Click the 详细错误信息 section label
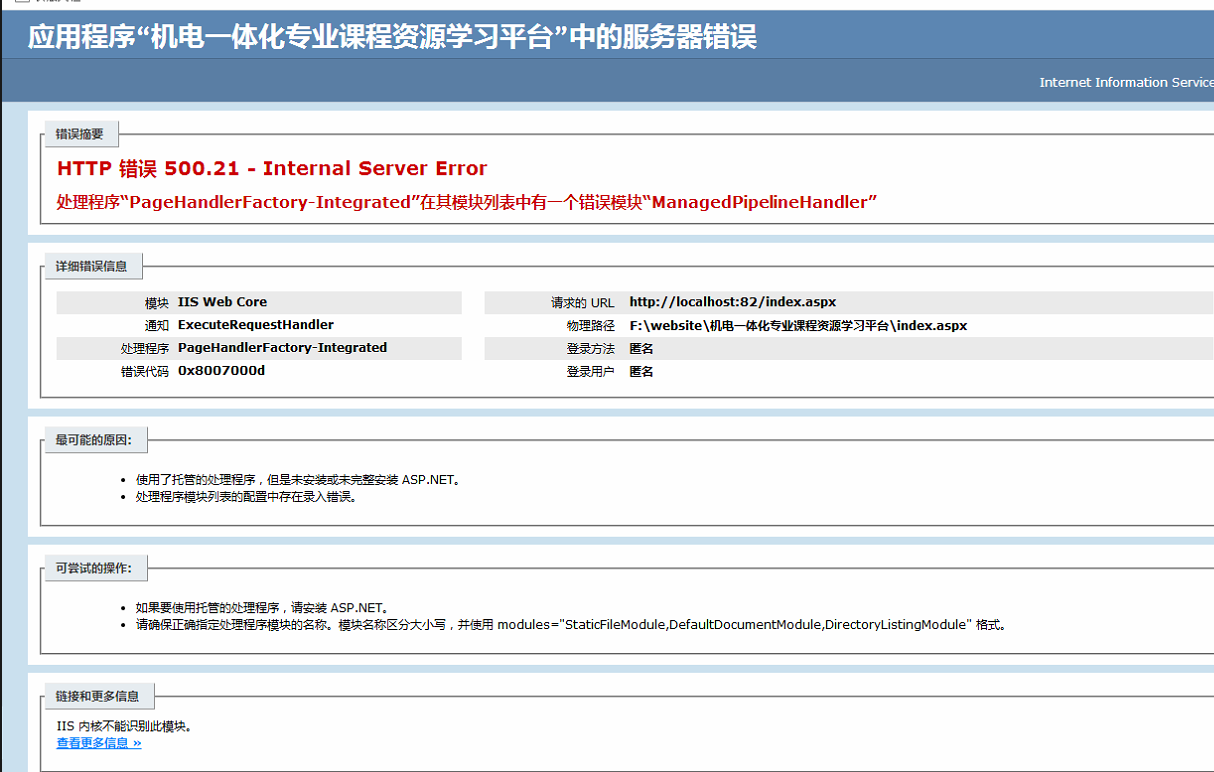This screenshot has width=1214, height=772. [x=91, y=266]
